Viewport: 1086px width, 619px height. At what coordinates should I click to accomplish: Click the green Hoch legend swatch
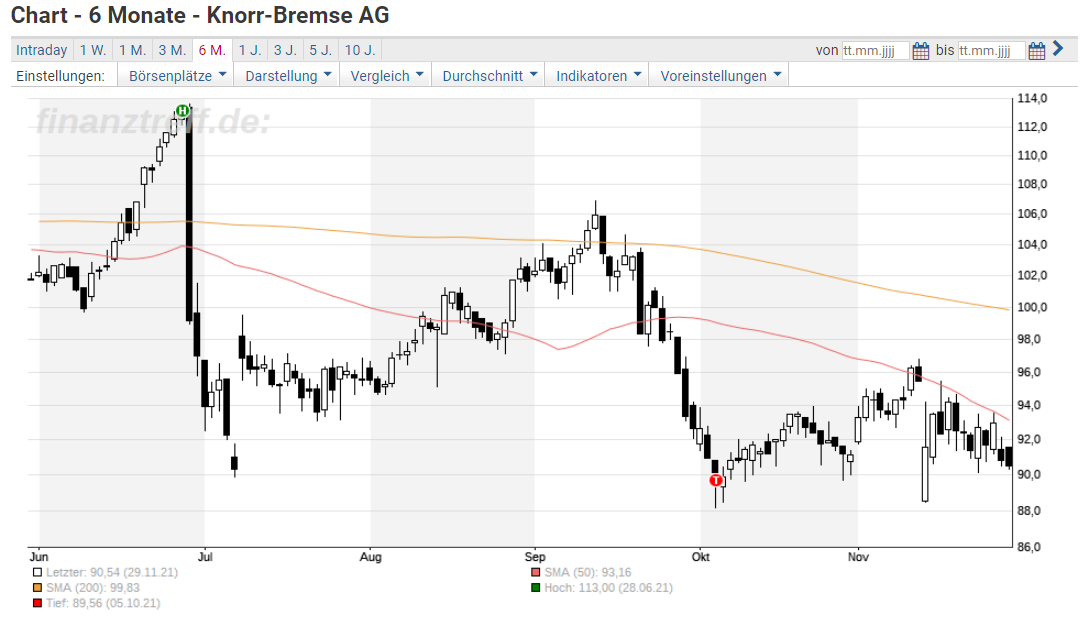click(535, 588)
